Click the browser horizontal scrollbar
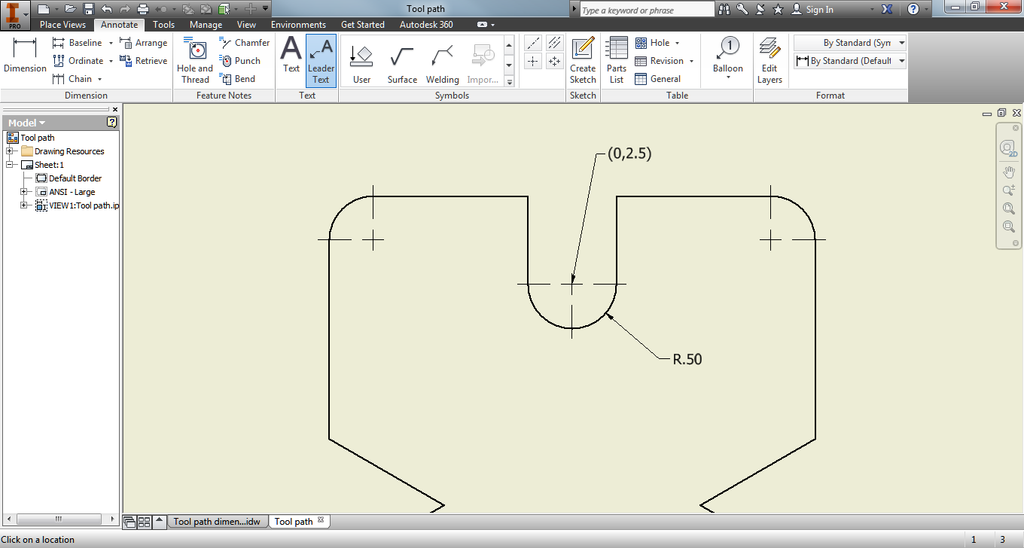This screenshot has height=548, width=1024. (58, 519)
